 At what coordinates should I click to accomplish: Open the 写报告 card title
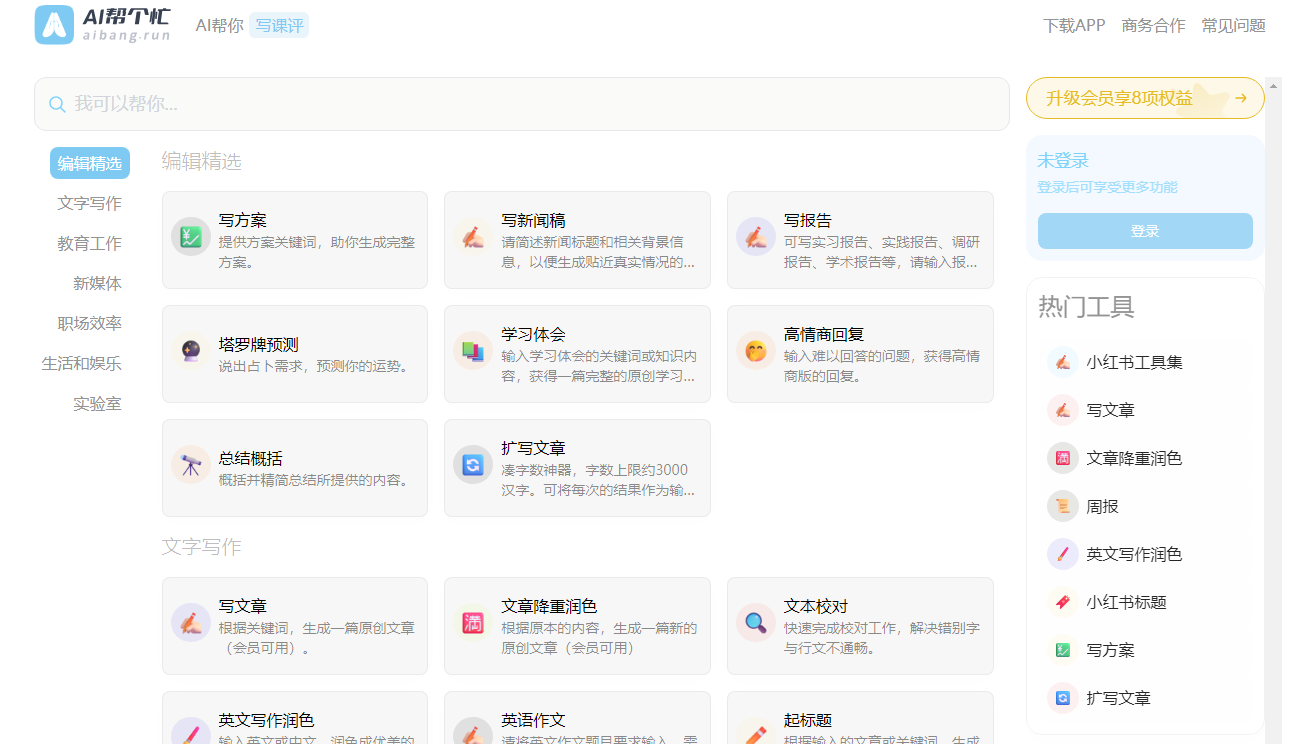coord(808,220)
